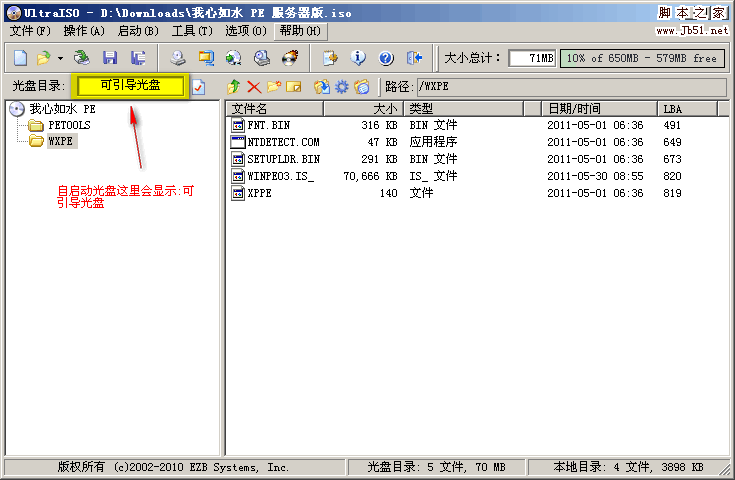This screenshot has width=735, height=480.
Task: Click the Up one folder icon
Action: tap(233, 87)
